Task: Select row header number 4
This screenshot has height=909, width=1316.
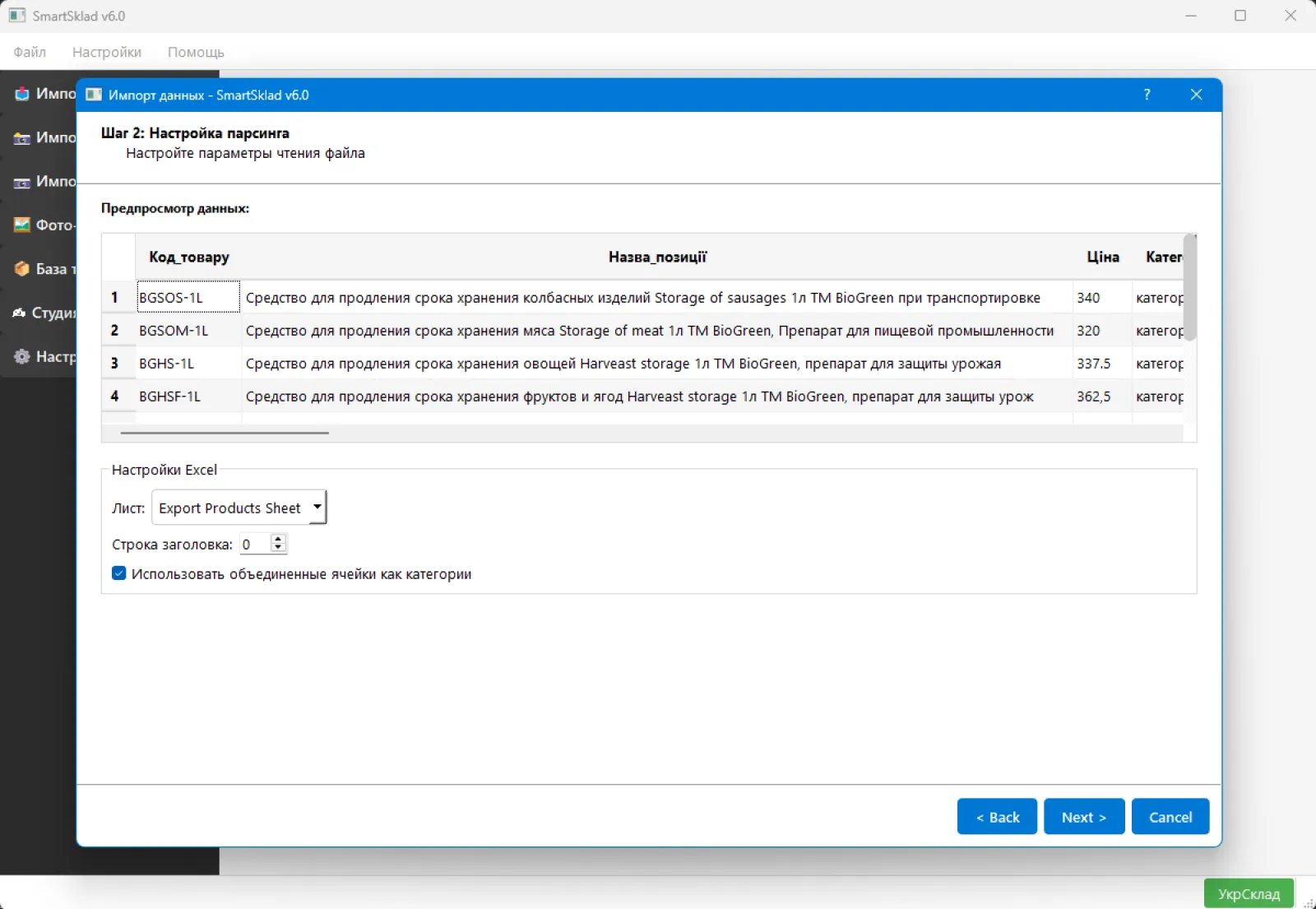Action: click(x=118, y=396)
